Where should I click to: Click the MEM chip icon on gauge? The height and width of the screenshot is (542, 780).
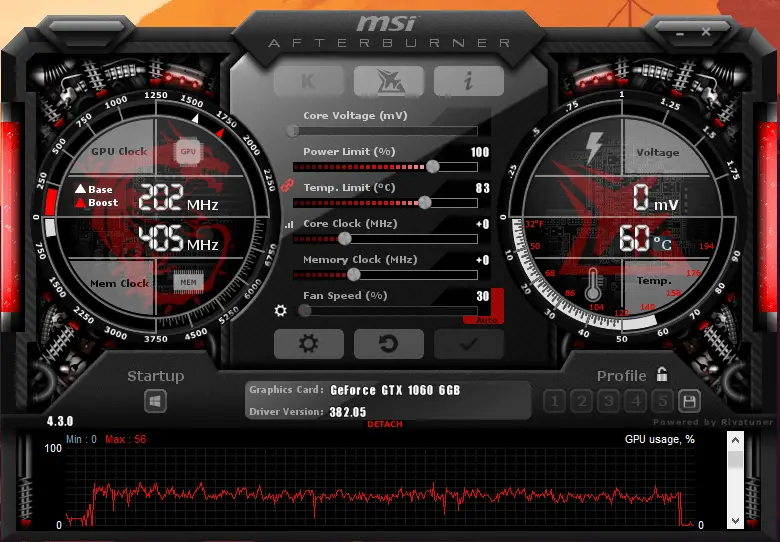[x=188, y=282]
